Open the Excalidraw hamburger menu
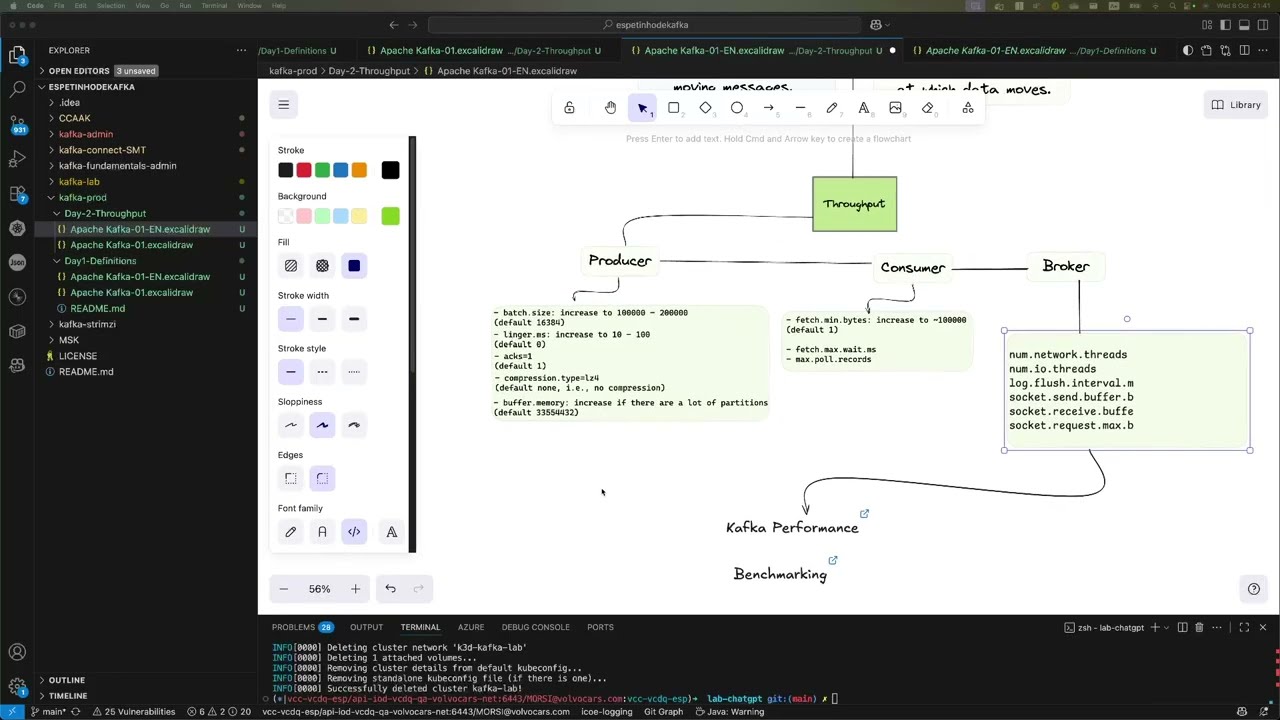Image resolution: width=1280 pixels, height=720 pixels. (x=284, y=105)
